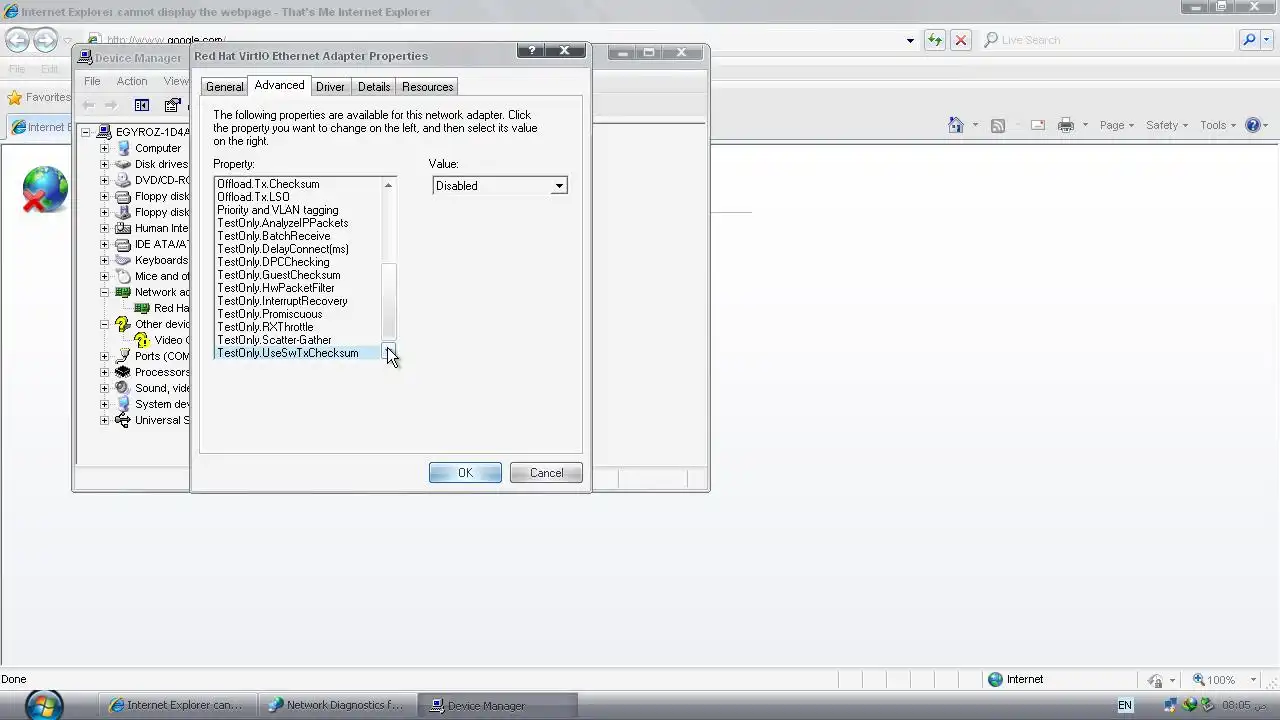The height and width of the screenshot is (720, 1280).
Task: Click the IE Back button
Action: pos(17,40)
